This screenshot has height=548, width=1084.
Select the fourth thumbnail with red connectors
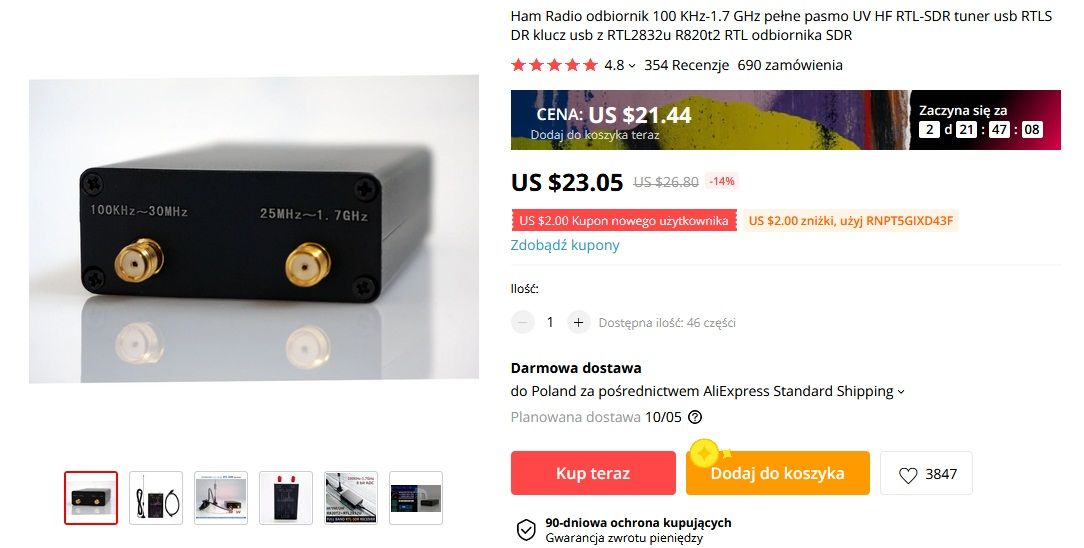click(x=286, y=498)
